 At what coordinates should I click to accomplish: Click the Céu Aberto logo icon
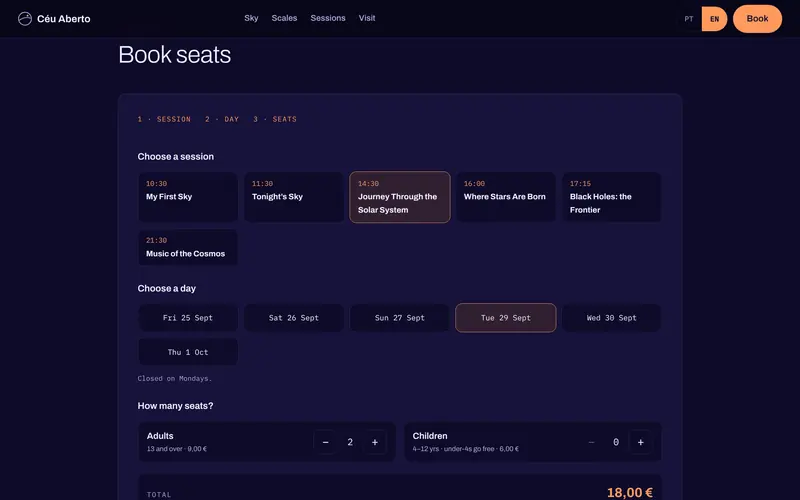(24, 19)
